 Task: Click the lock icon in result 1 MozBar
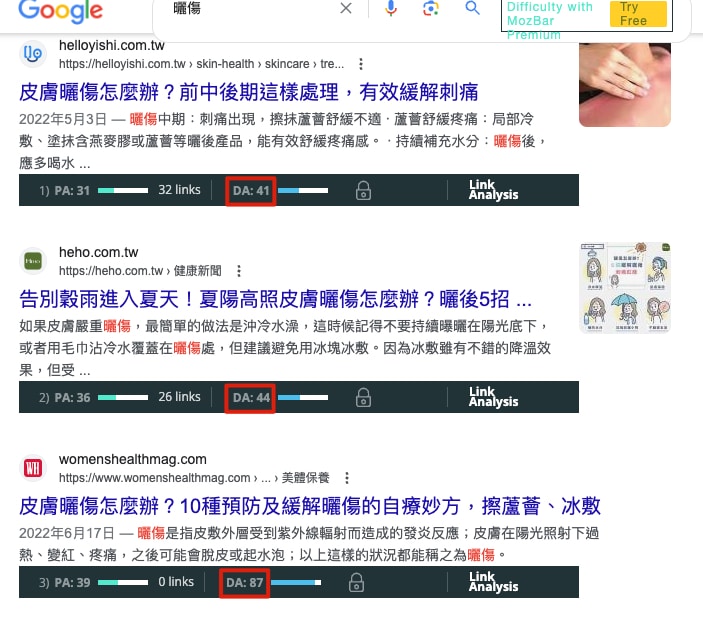(363, 190)
